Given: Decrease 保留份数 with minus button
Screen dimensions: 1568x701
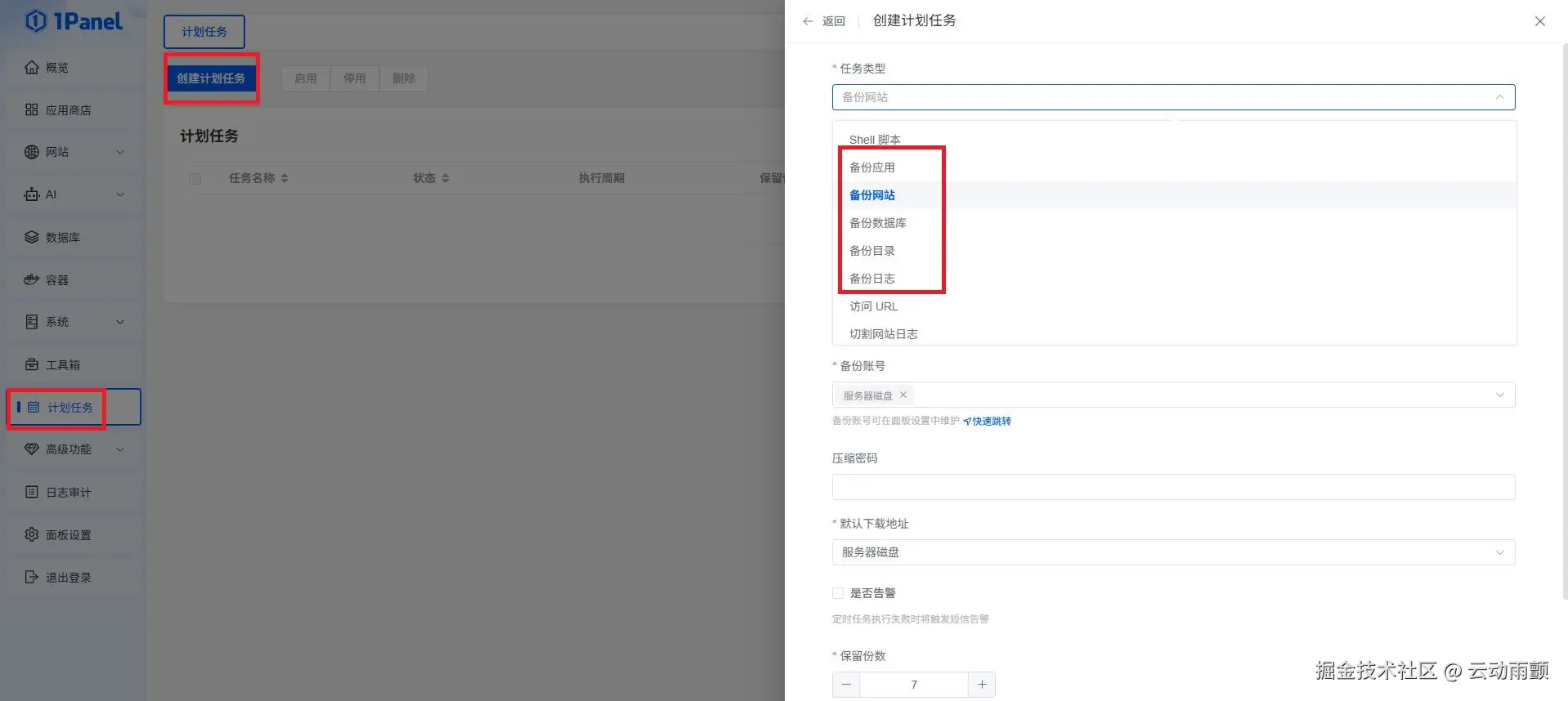Looking at the screenshot, I should (x=846, y=685).
